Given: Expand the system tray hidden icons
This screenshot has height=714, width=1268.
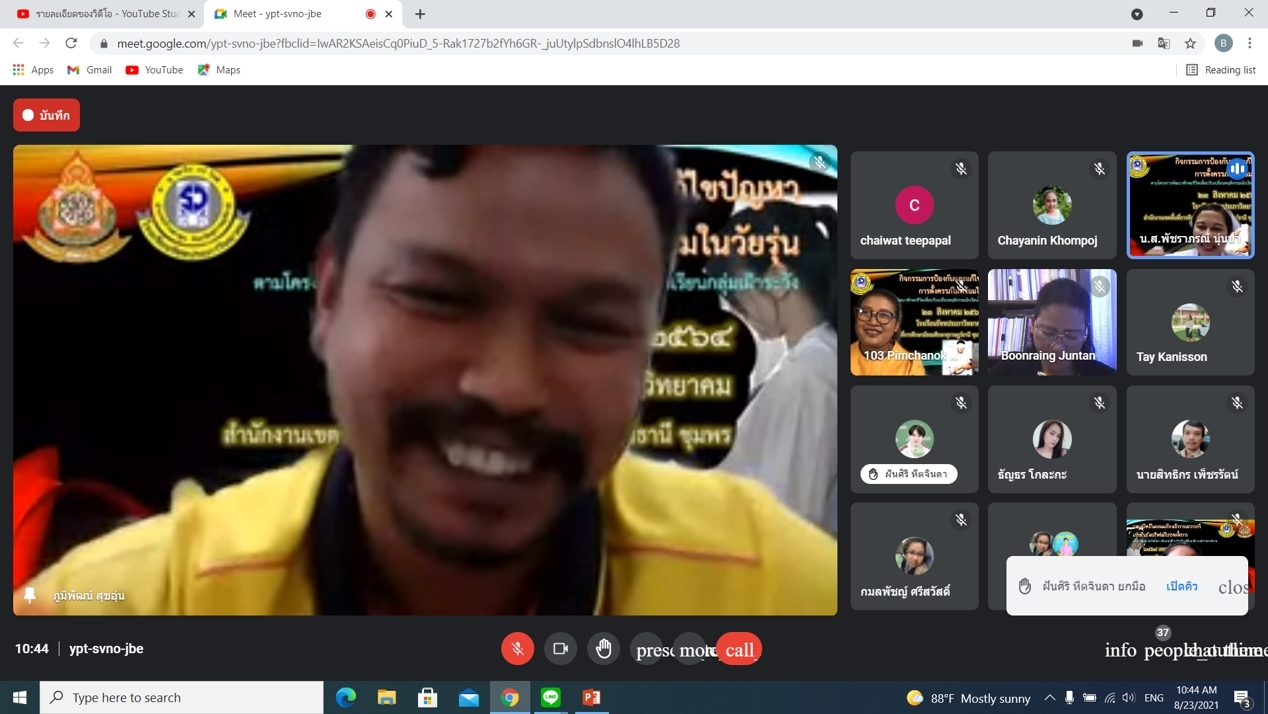Looking at the screenshot, I should click(x=1049, y=697).
